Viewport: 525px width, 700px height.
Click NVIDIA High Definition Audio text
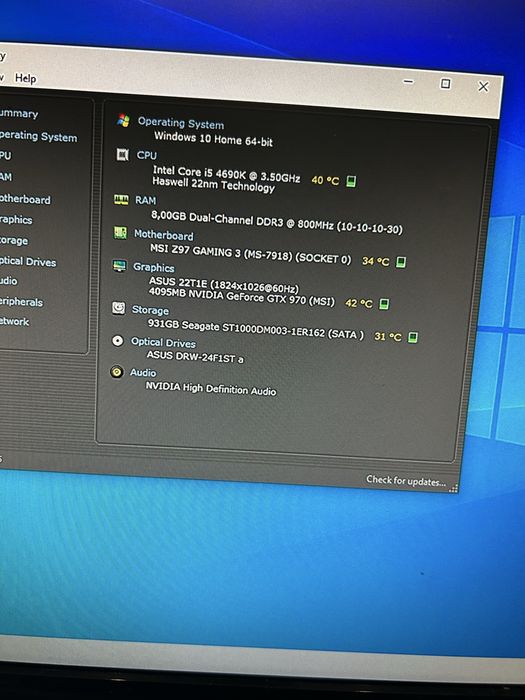(211, 388)
